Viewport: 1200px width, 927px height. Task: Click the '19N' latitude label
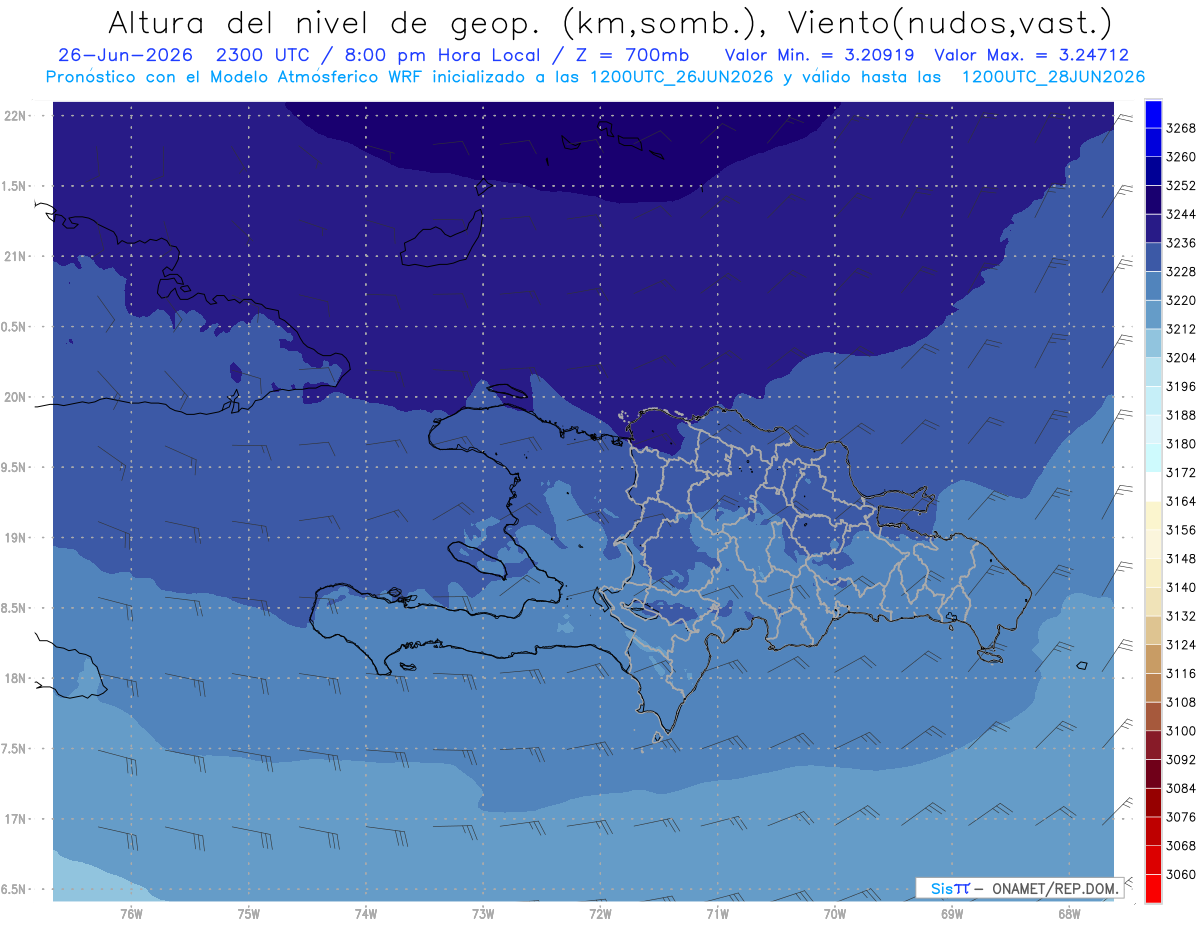14,538
